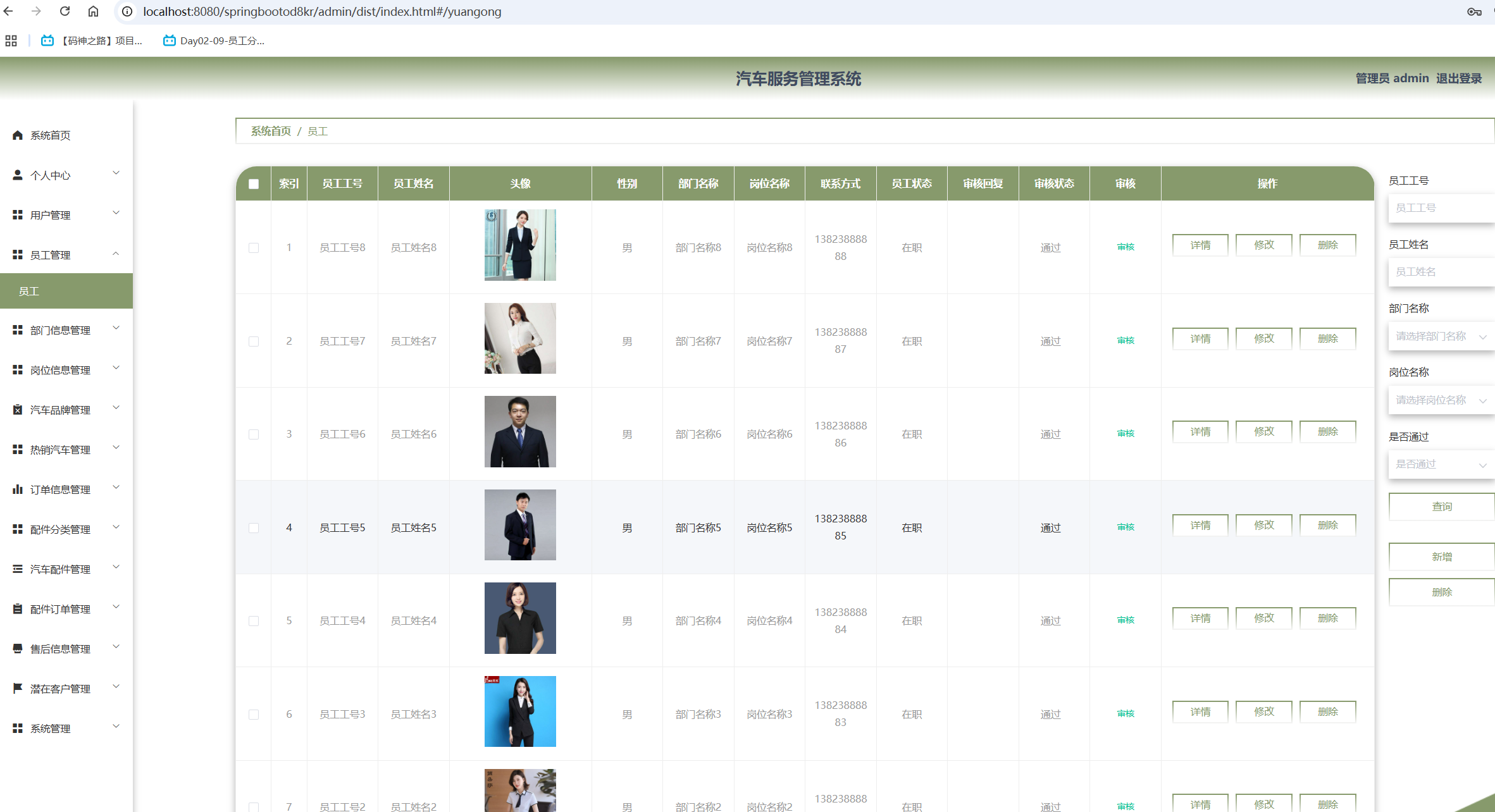The width and height of the screenshot is (1495, 812).
Task: Click the 新增 add button
Action: tap(1442, 557)
